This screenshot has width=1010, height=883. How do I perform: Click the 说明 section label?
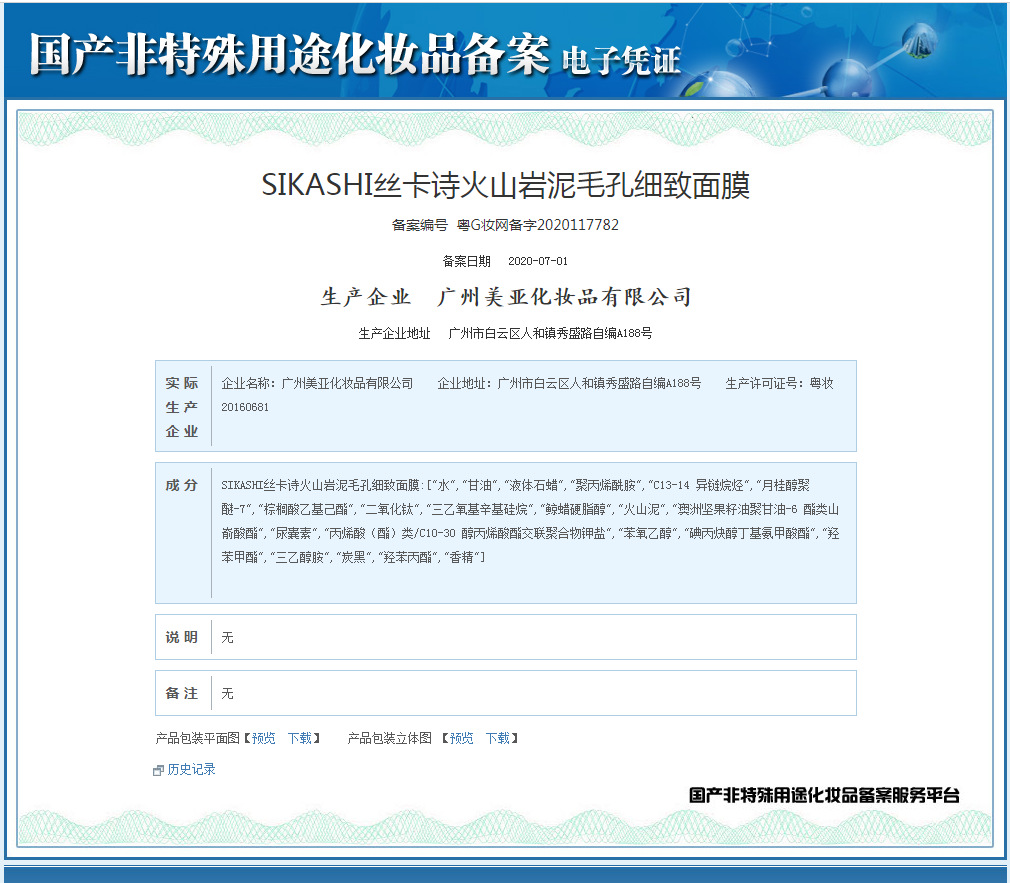click(x=182, y=637)
